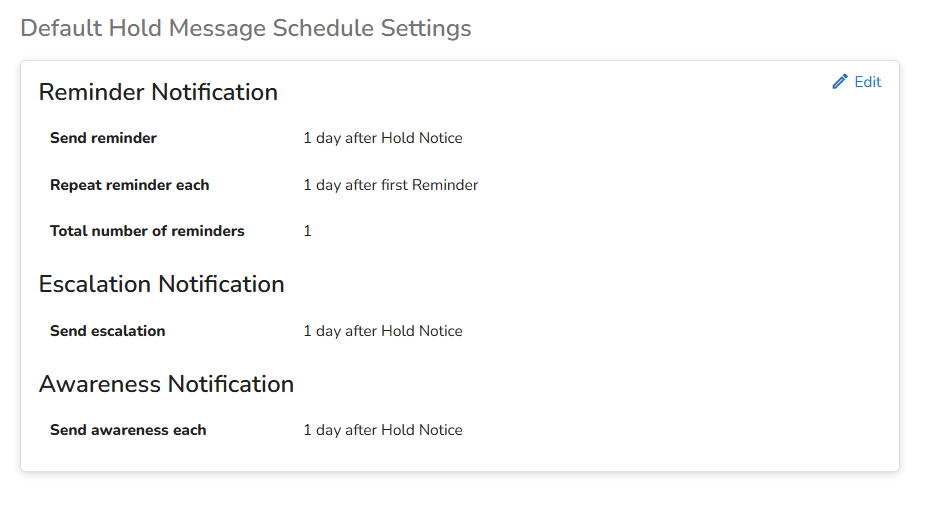This screenshot has height=507, width=935.
Task: Click the word Settings in the page title
Action: (425, 28)
